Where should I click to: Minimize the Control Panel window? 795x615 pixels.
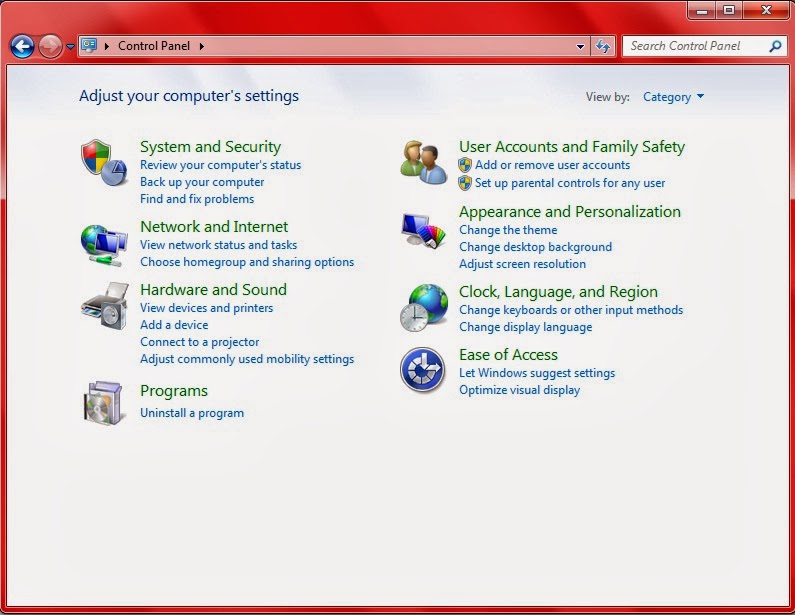(x=702, y=11)
